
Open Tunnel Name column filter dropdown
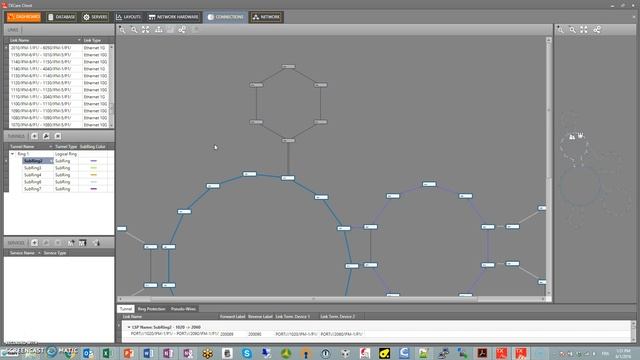coord(51,147)
